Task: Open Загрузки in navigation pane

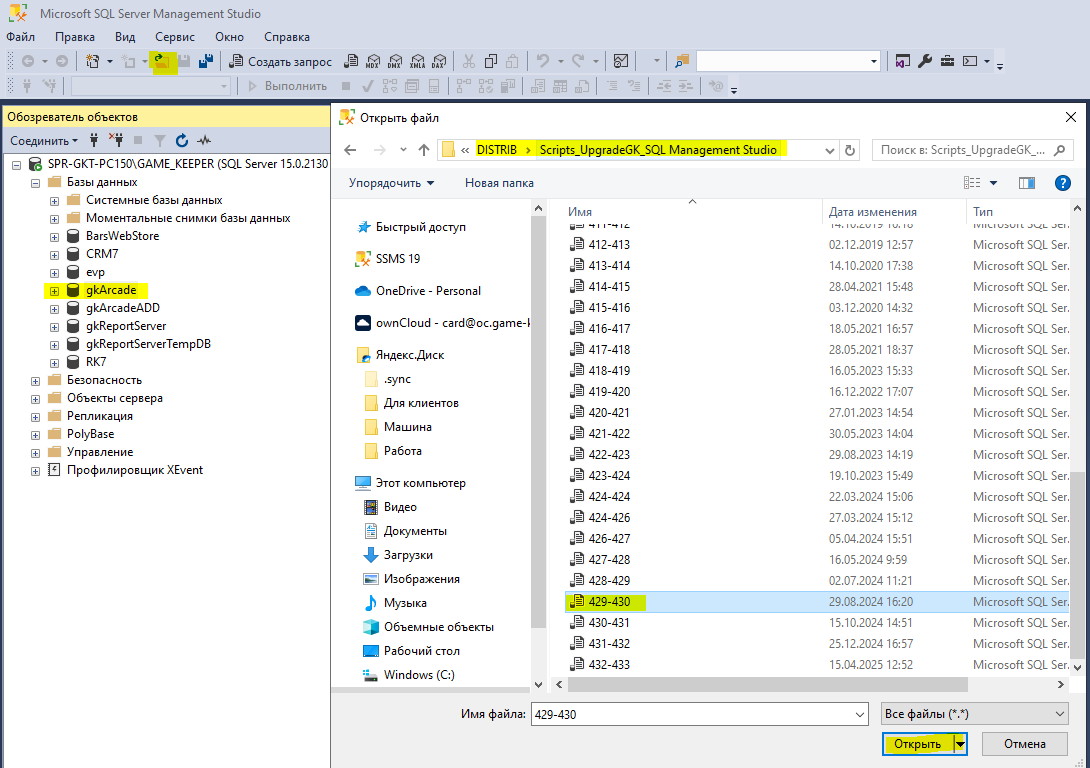Action: (x=408, y=555)
